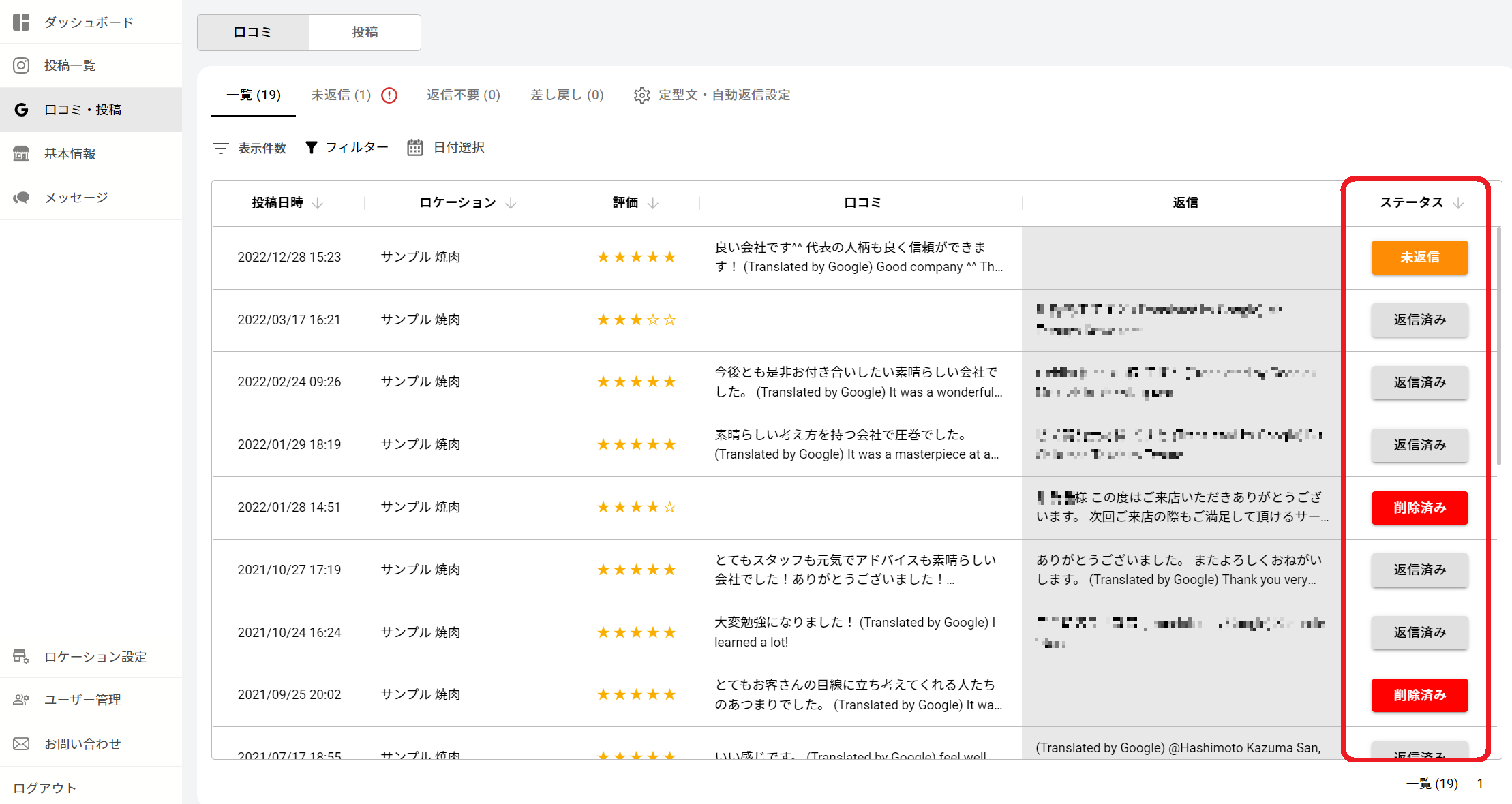The height and width of the screenshot is (804, 1512).
Task: Click the gear icon for 定型文・自動返信設定
Action: (x=641, y=95)
